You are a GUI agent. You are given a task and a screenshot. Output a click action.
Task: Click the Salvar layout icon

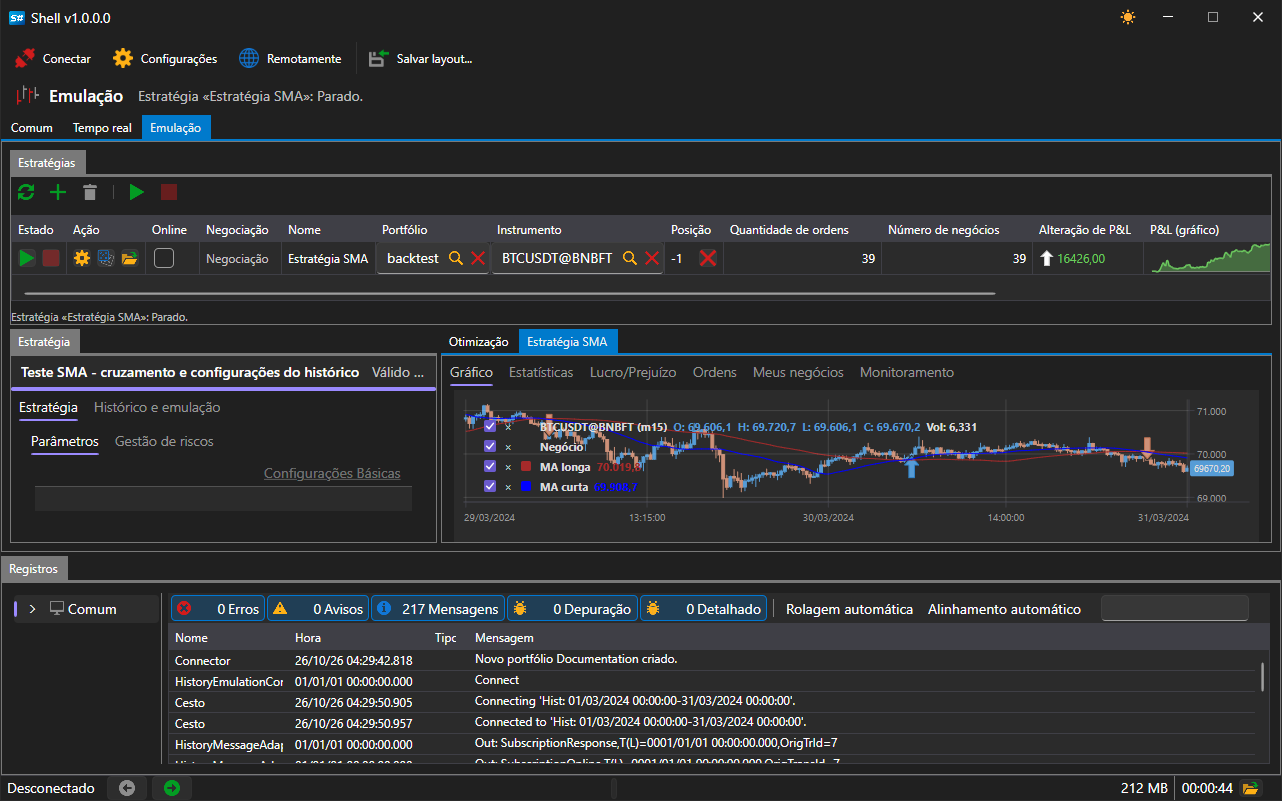[x=378, y=59]
